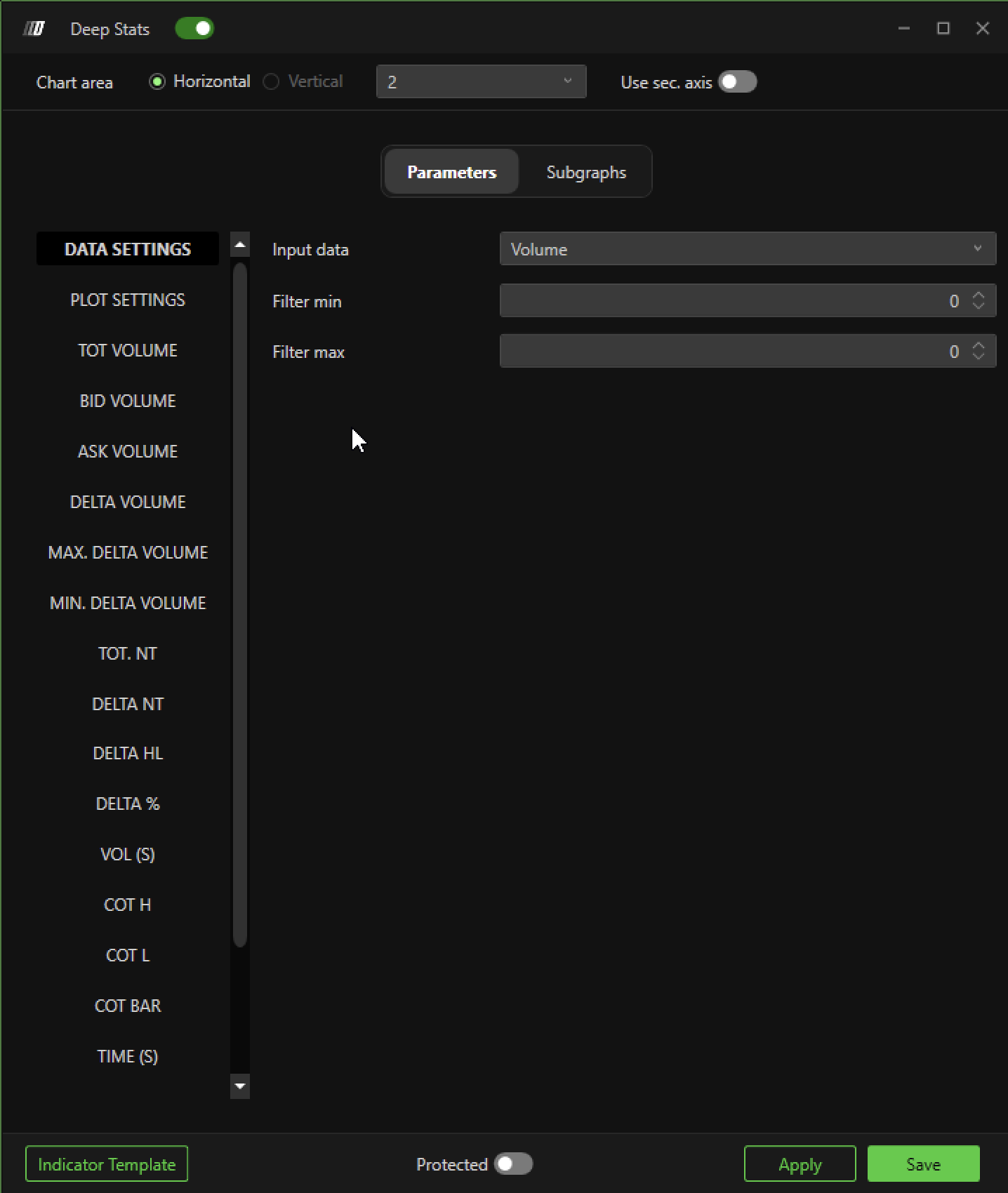Click the sidebar vertical scrollbar thumb
Viewport: 1008px width, 1193px height.
(240, 604)
